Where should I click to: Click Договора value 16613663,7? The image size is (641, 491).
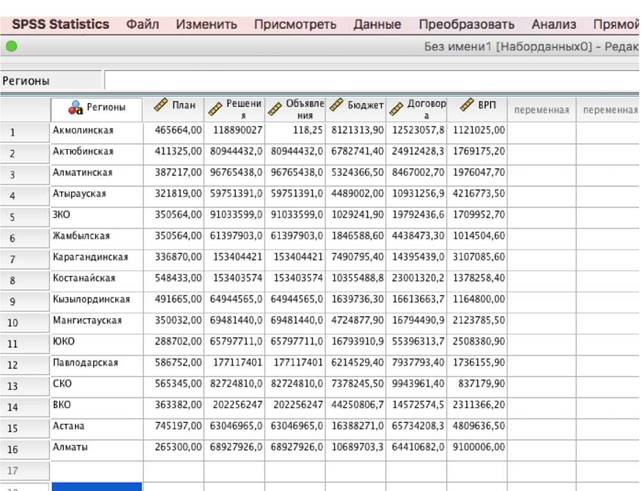[417, 300]
